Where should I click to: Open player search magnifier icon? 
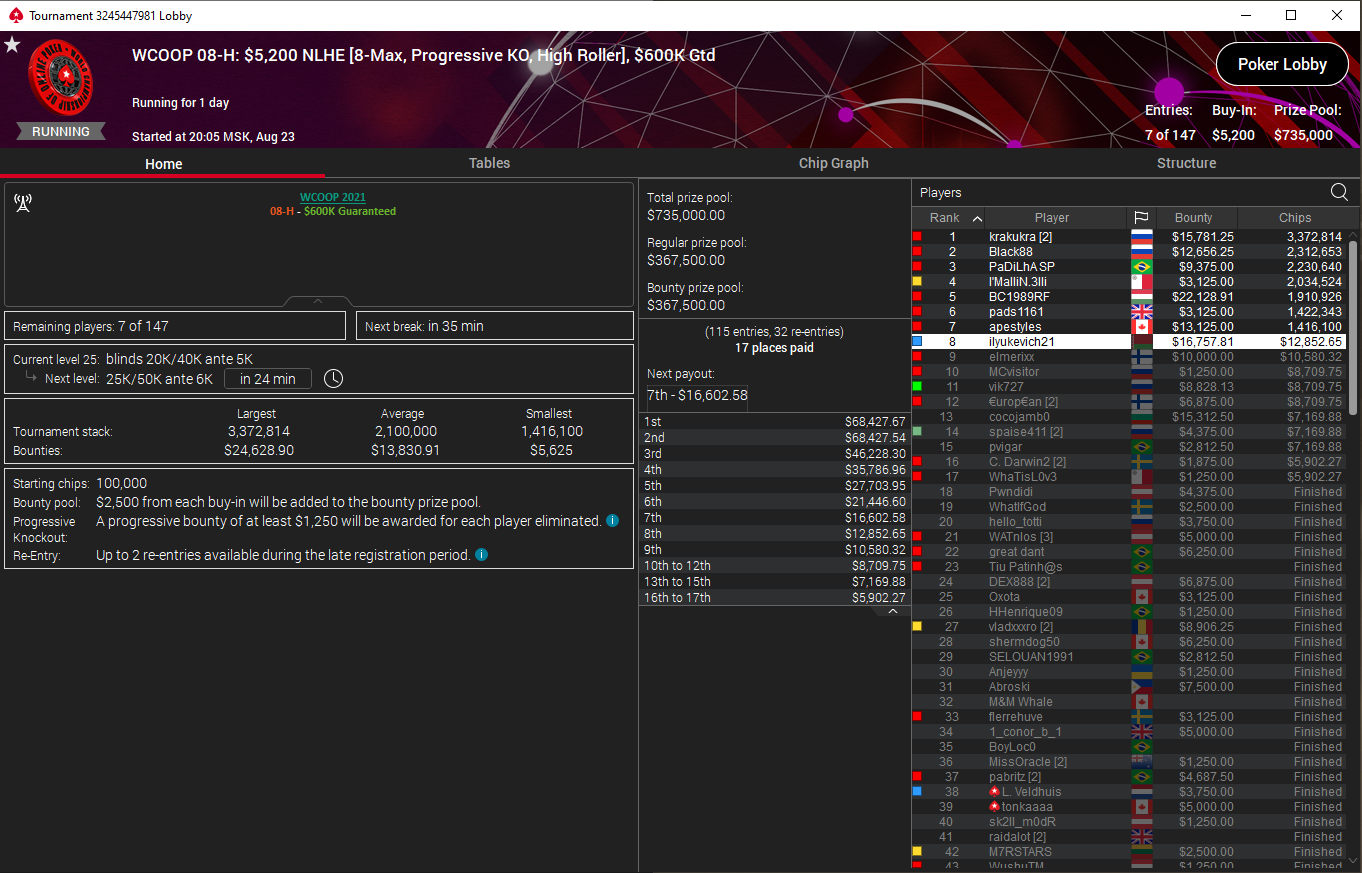click(x=1339, y=193)
